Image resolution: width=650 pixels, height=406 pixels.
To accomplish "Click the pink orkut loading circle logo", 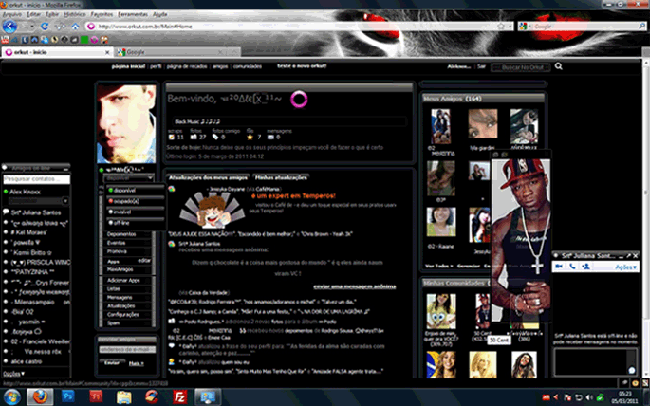I will coord(298,99).
